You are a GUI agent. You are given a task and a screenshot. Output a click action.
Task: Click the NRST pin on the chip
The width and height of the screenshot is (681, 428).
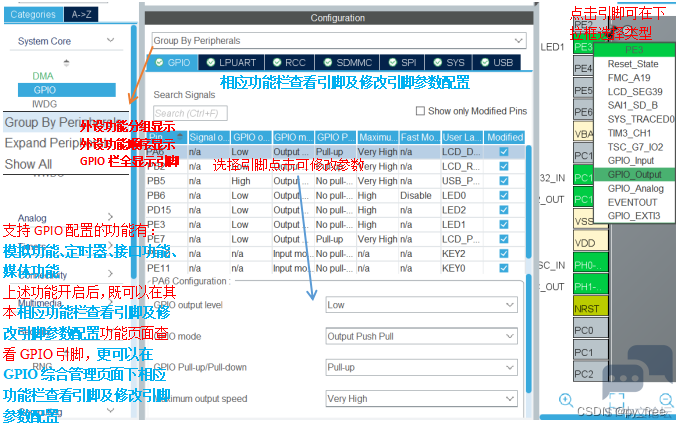coord(586,308)
